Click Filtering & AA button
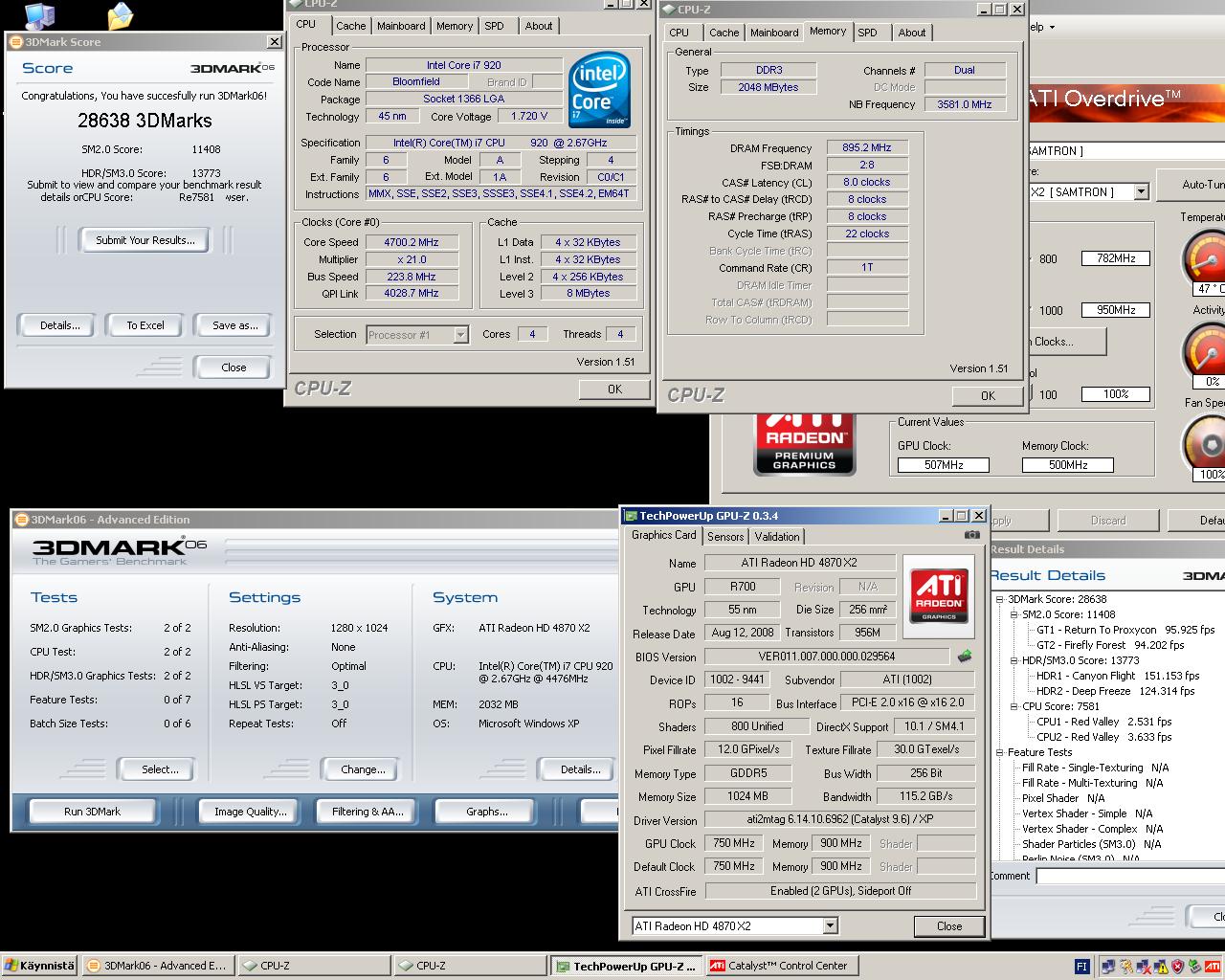 pos(367,812)
